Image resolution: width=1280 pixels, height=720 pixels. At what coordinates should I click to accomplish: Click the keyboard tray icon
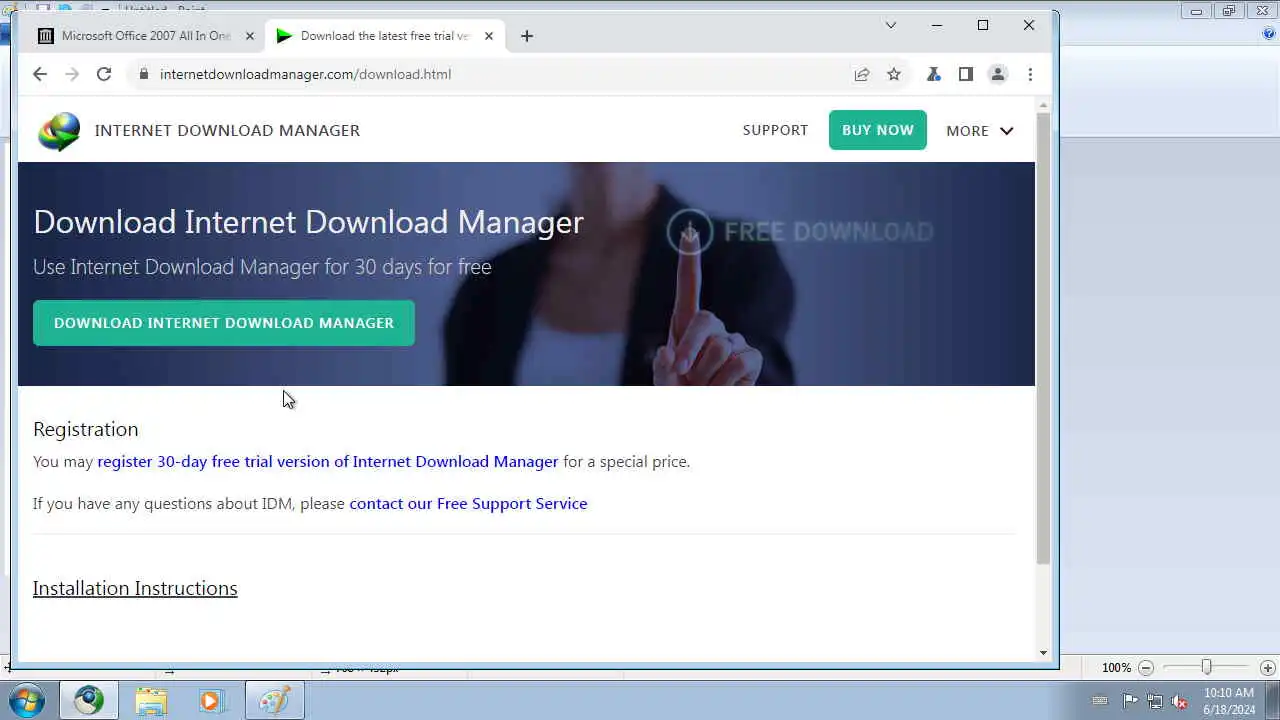pyautogui.click(x=1100, y=701)
